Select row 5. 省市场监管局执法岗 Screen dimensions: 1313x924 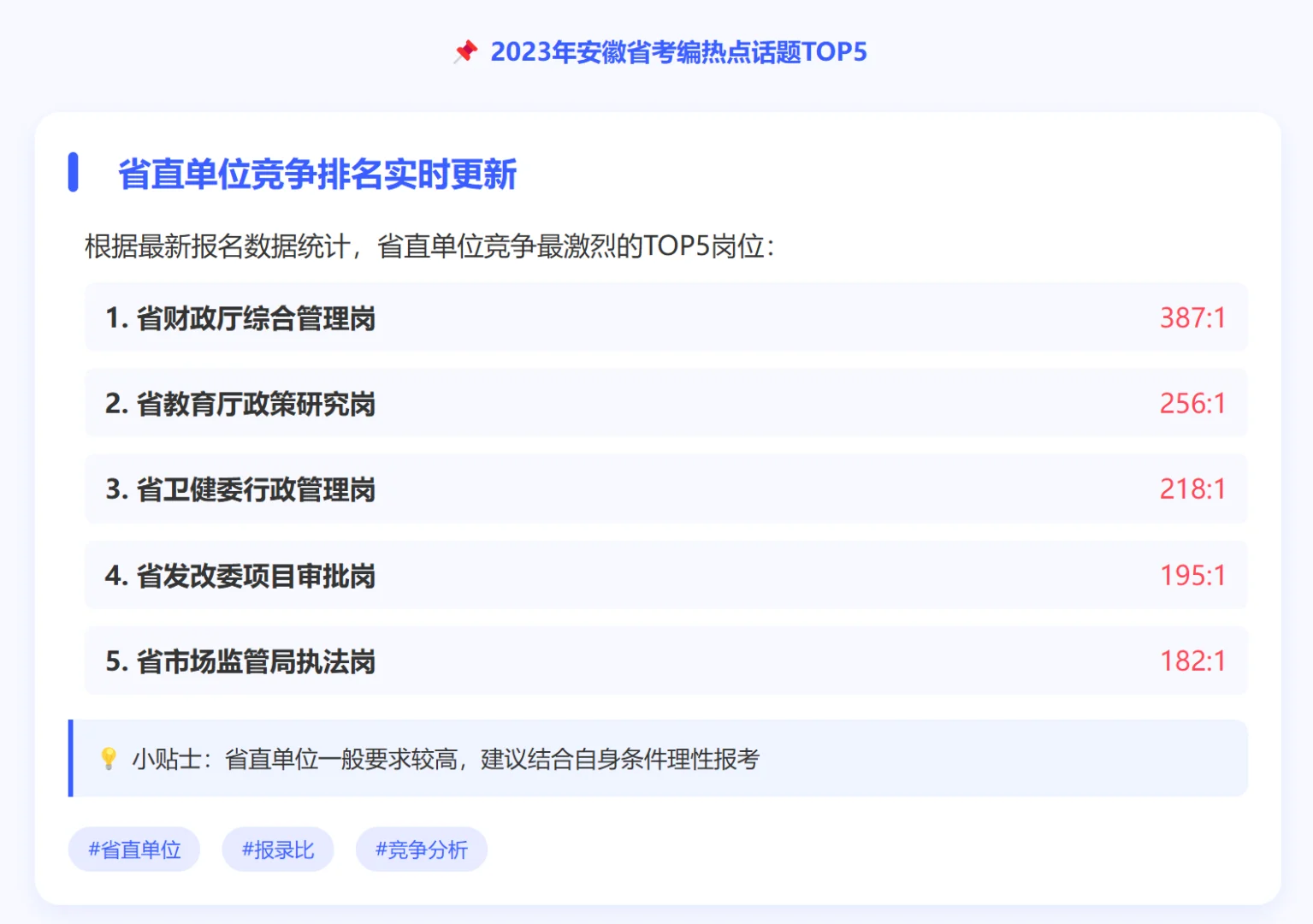(x=666, y=660)
